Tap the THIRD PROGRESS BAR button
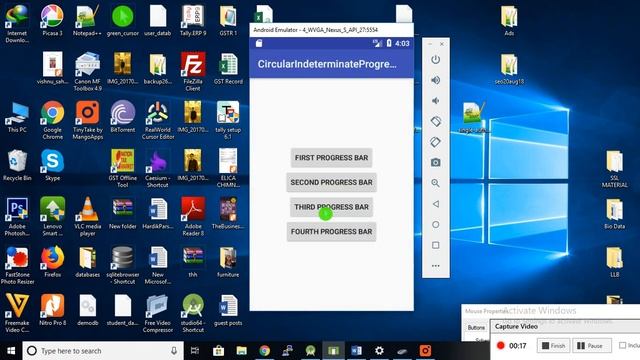Screen dimensions: 640x360 click(x=331, y=207)
